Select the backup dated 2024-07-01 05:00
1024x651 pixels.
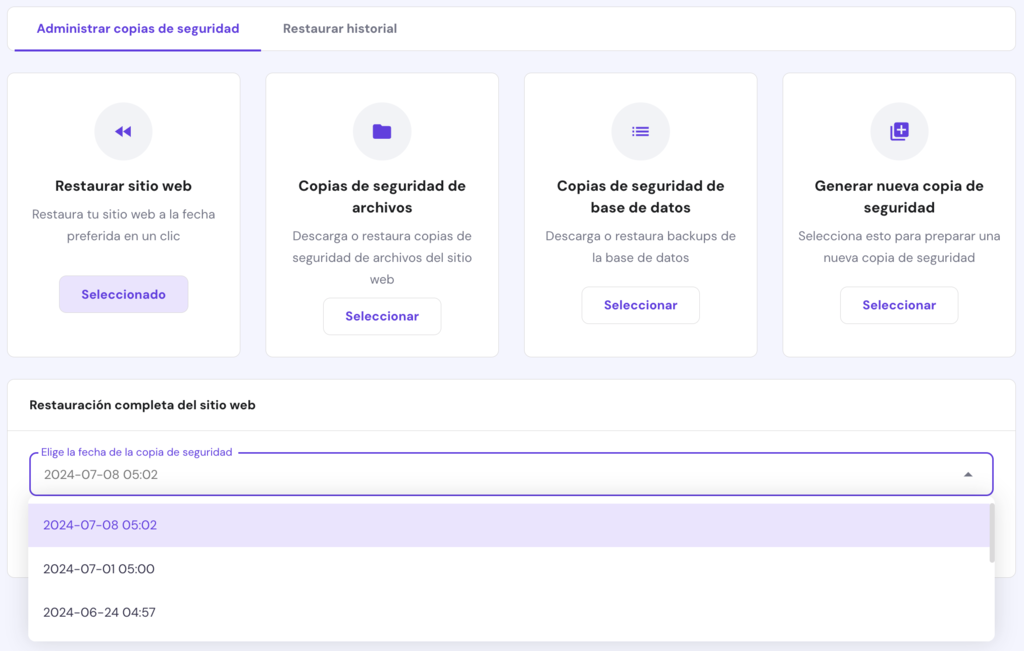97,568
